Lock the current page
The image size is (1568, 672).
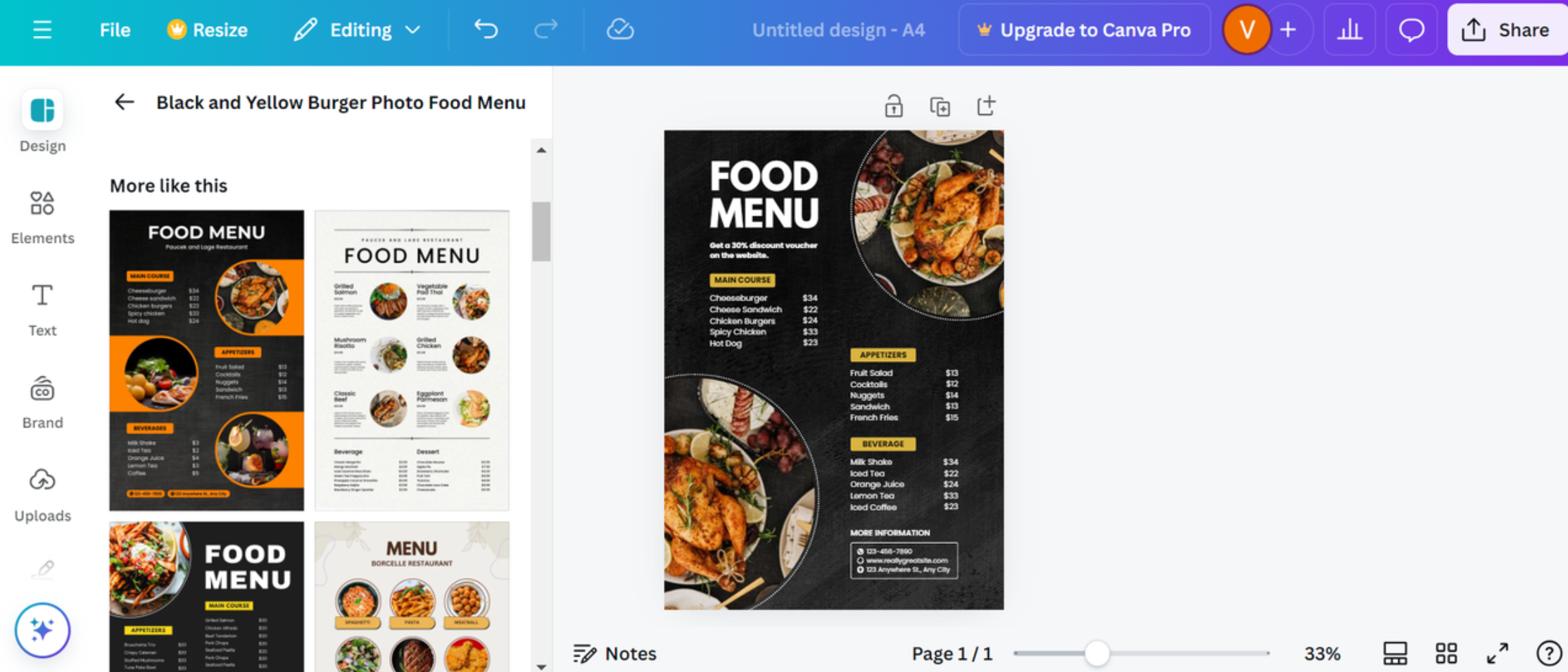click(x=892, y=106)
